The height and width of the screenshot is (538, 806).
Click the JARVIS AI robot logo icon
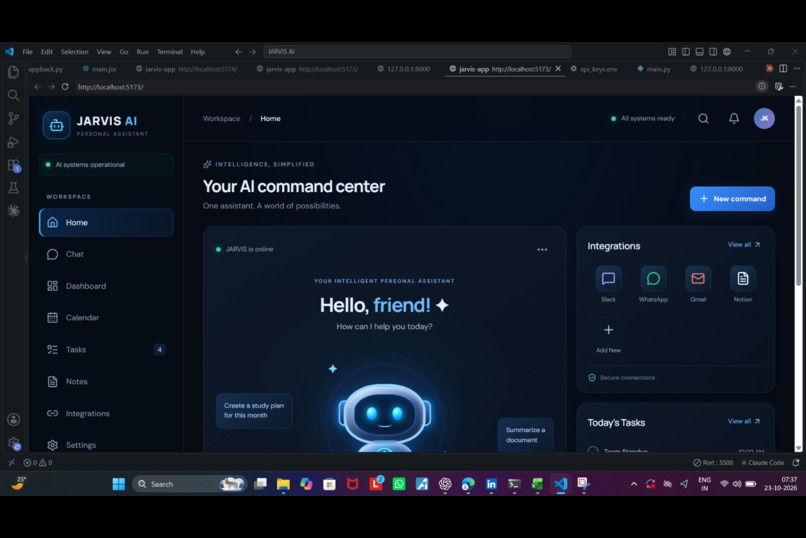(x=57, y=125)
